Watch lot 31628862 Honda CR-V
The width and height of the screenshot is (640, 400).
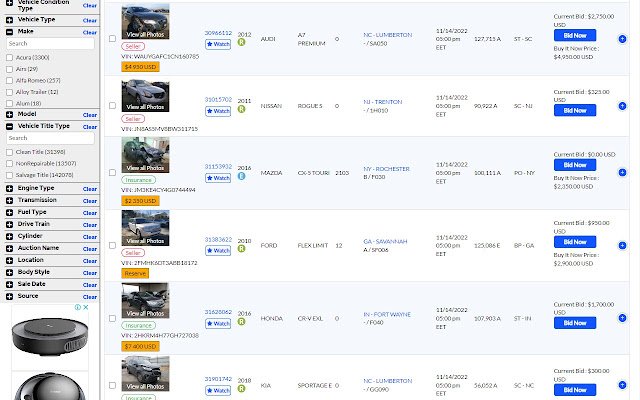pos(218,324)
